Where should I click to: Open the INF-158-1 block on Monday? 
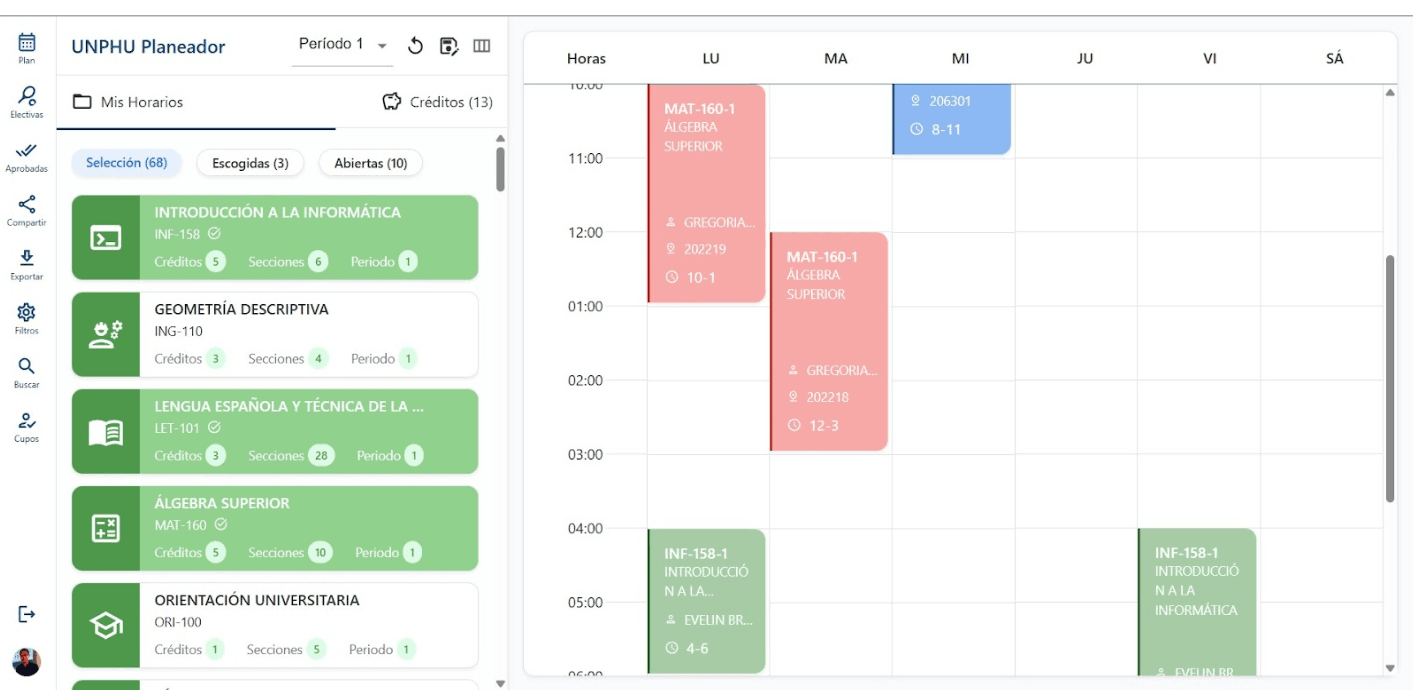click(x=707, y=601)
